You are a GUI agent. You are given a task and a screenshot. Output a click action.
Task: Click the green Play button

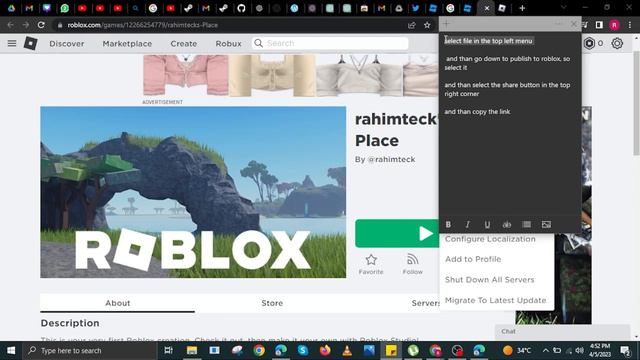(x=397, y=233)
